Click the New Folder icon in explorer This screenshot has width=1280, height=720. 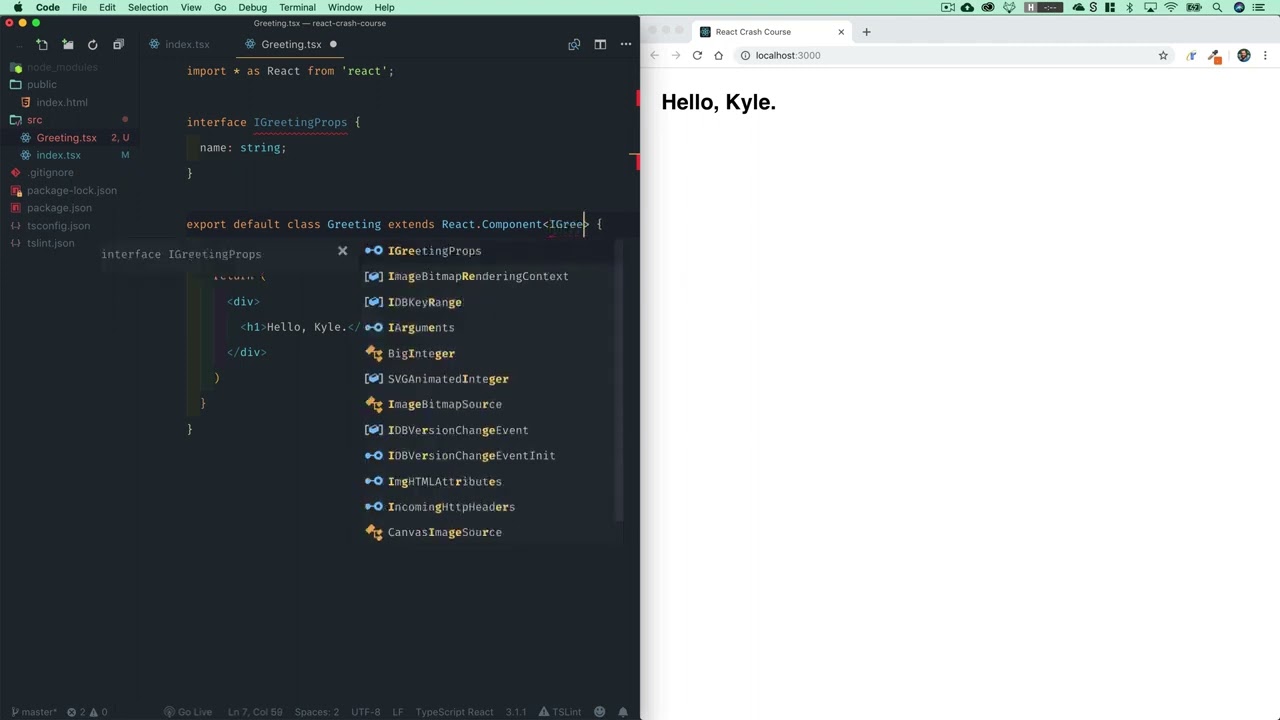point(67,44)
